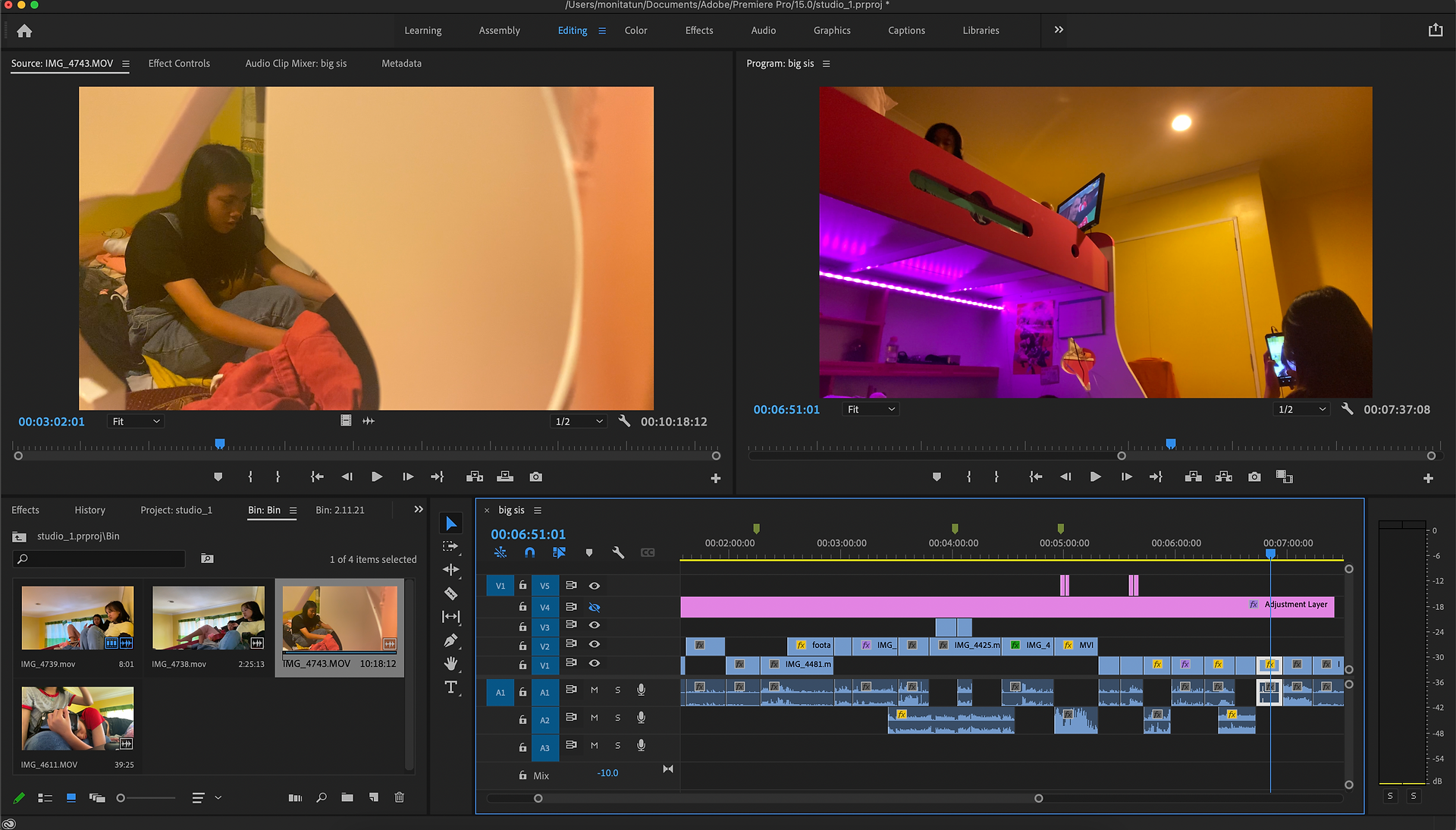Solo track A2
Viewport: 1456px width, 830px height.
(617, 718)
